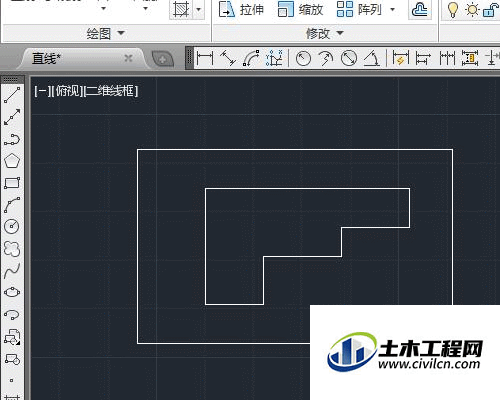The height and width of the screenshot is (400, 500).
Task: Select the Point tool
Action: pos(11,380)
